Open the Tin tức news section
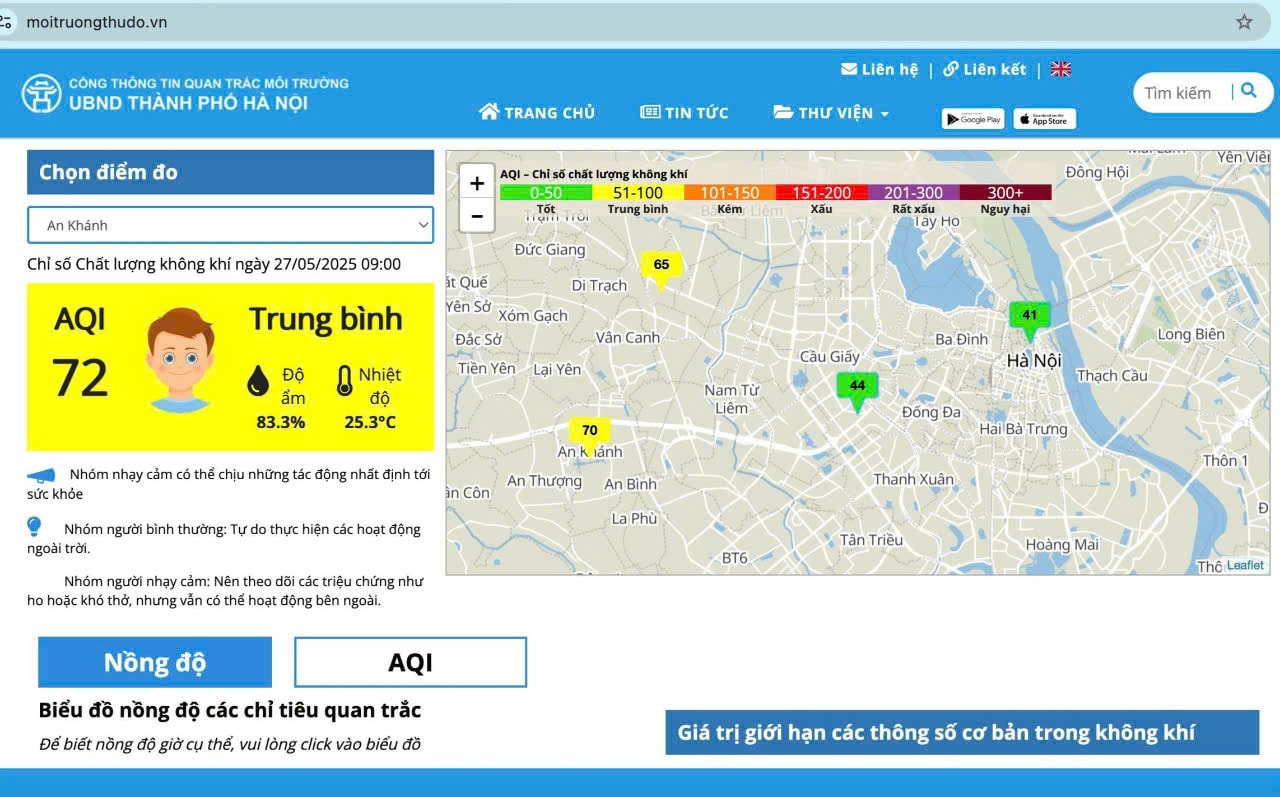The width and height of the screenshot is (1280, 797). (685, 113)
